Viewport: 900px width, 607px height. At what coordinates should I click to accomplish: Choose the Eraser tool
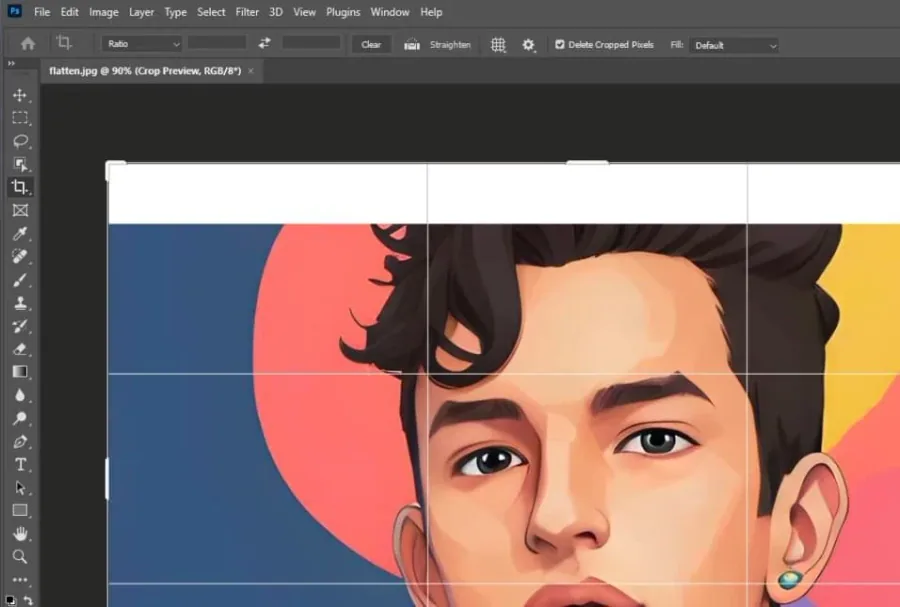pos(20,349)
